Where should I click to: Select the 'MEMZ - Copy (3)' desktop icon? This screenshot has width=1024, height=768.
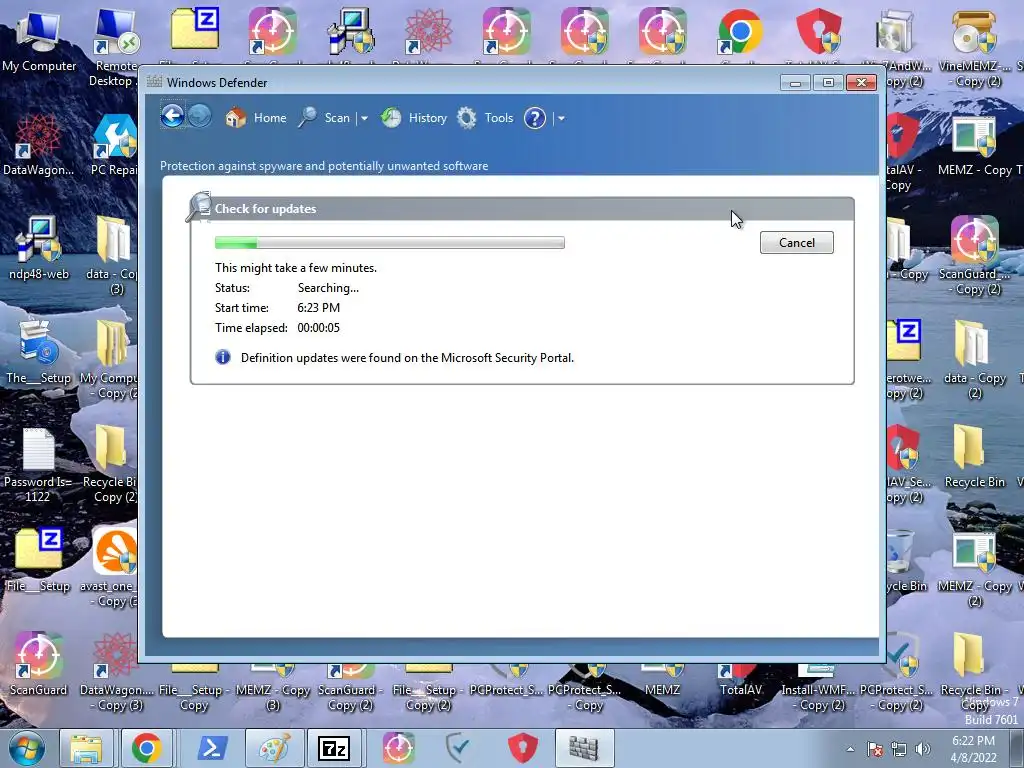coord(272,689)
